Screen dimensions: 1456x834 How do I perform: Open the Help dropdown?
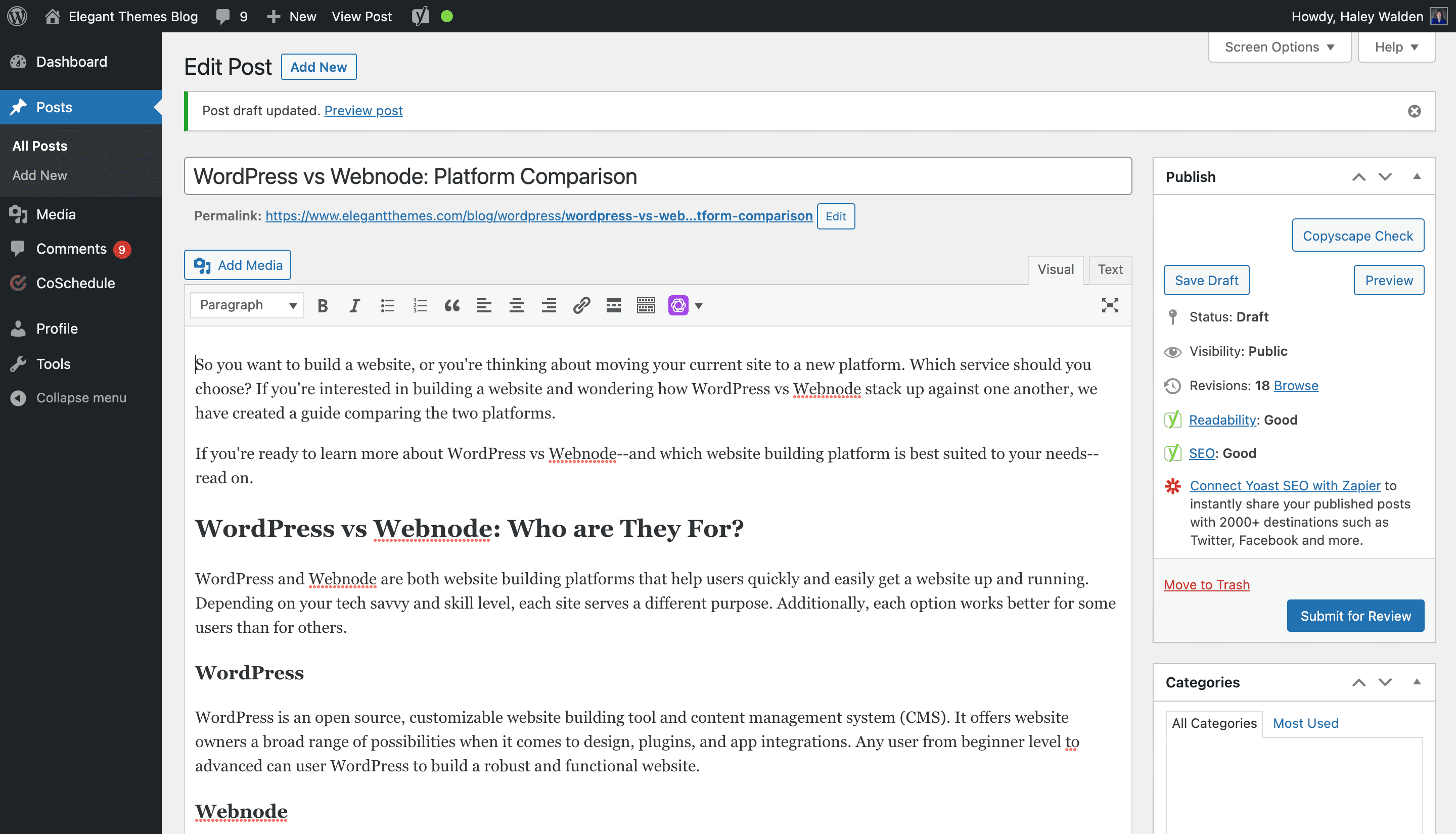[1396, 47]
